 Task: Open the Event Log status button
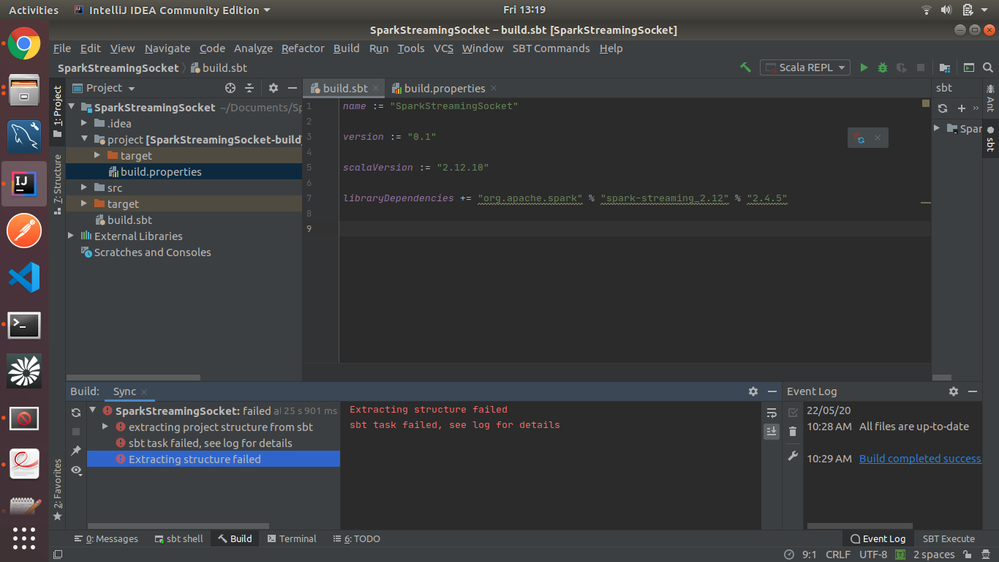(x=877, y=538)
